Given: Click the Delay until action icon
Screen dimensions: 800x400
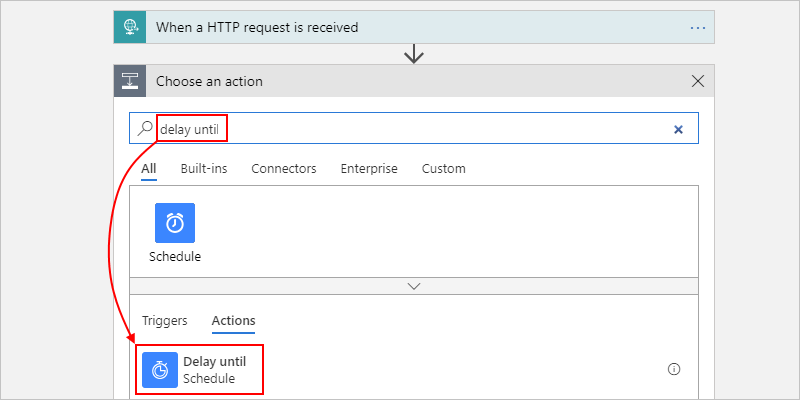Looking at the screenshot, I should click(x=160, y=370).
